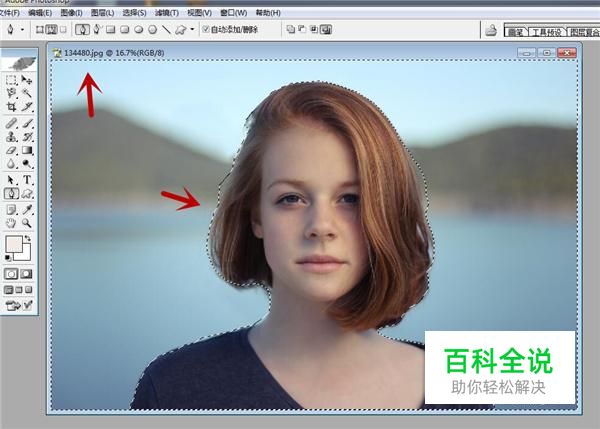Screen dimensions: 600x429
Task: Select the Lasso tool
Action: pyautogui.click(x=11, y=93)
